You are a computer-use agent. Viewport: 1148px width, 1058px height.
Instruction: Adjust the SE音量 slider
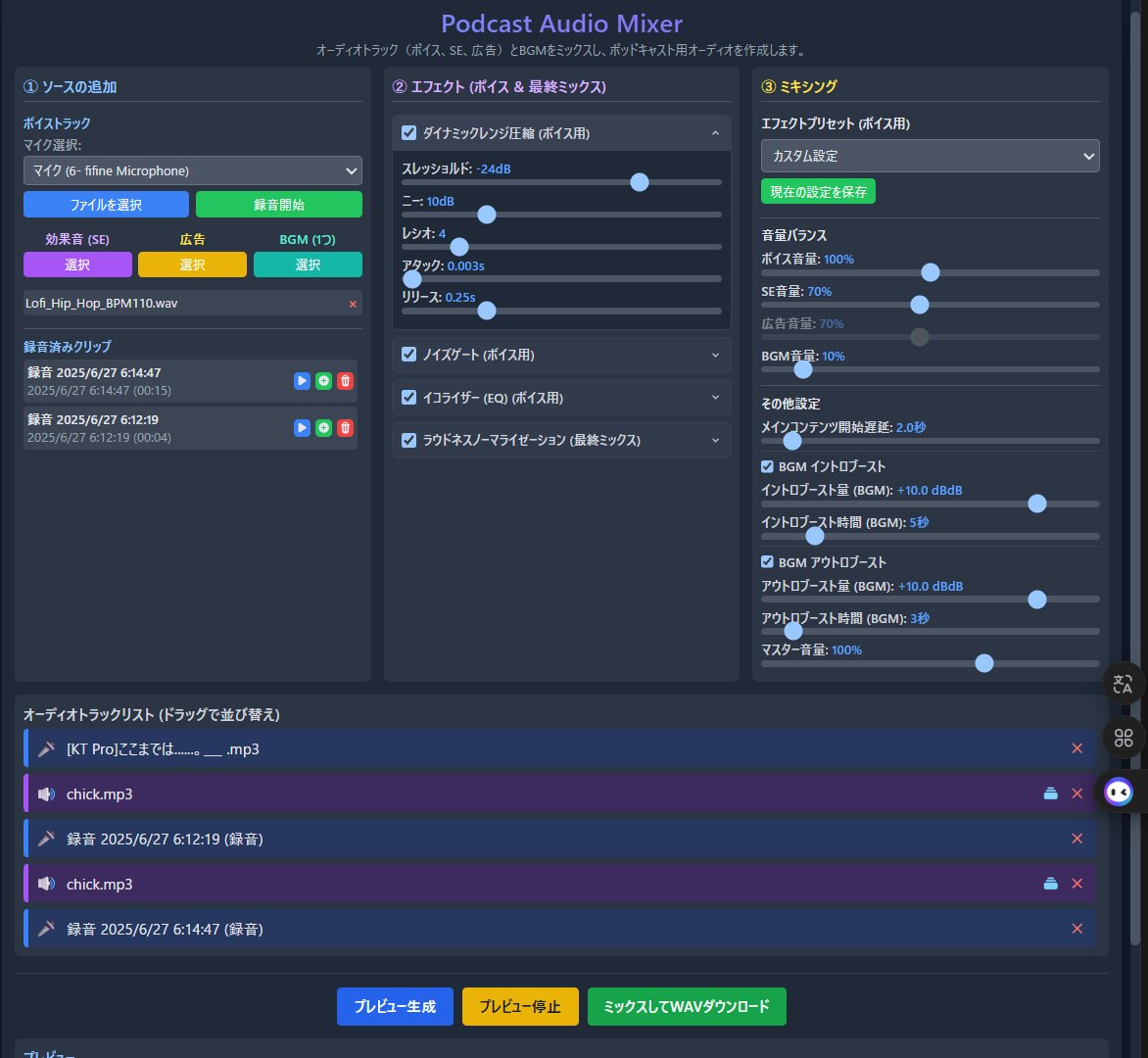pos(920,305)
